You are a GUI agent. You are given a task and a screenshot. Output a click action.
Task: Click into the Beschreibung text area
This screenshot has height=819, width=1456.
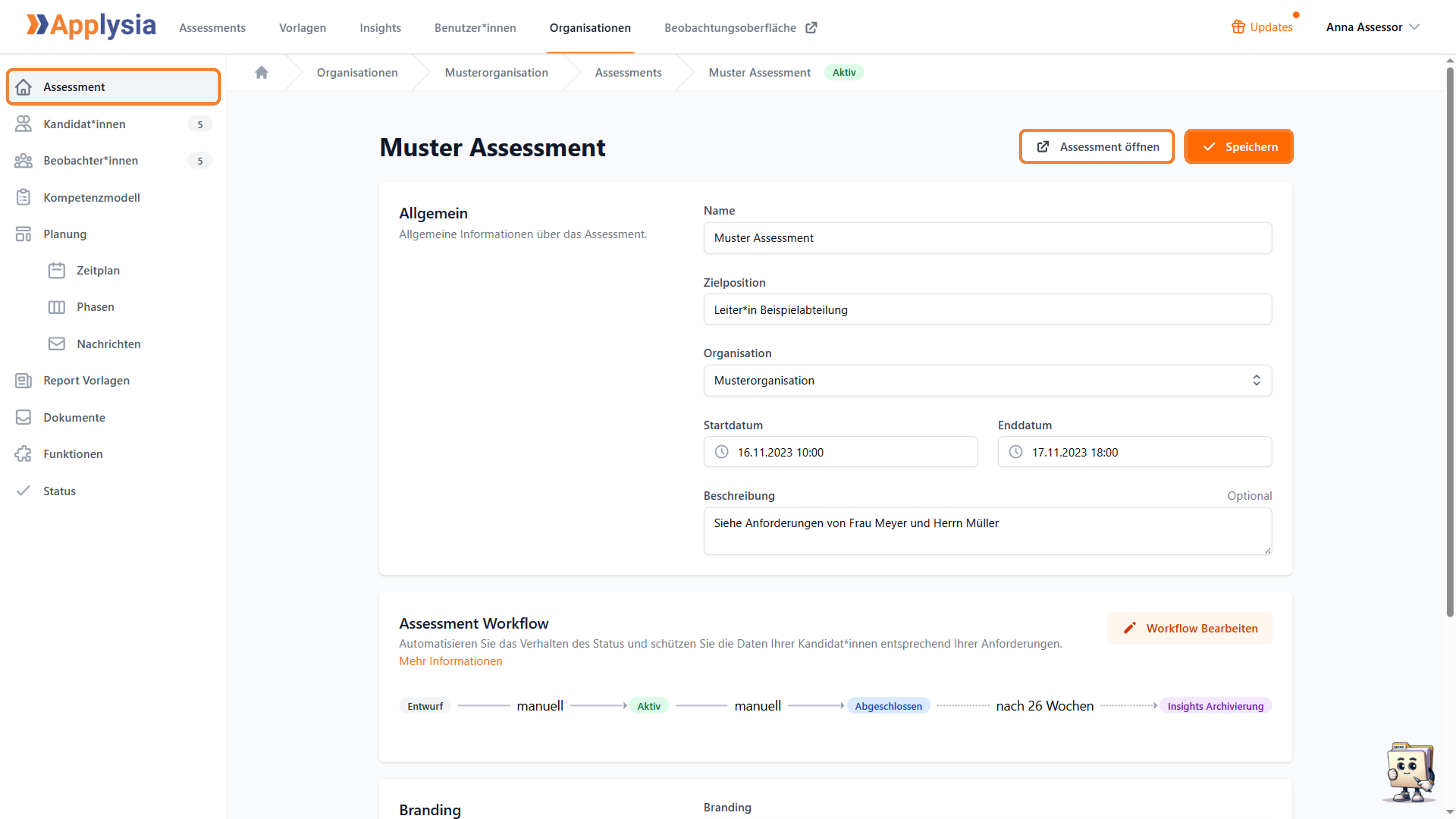pos(987,531)
